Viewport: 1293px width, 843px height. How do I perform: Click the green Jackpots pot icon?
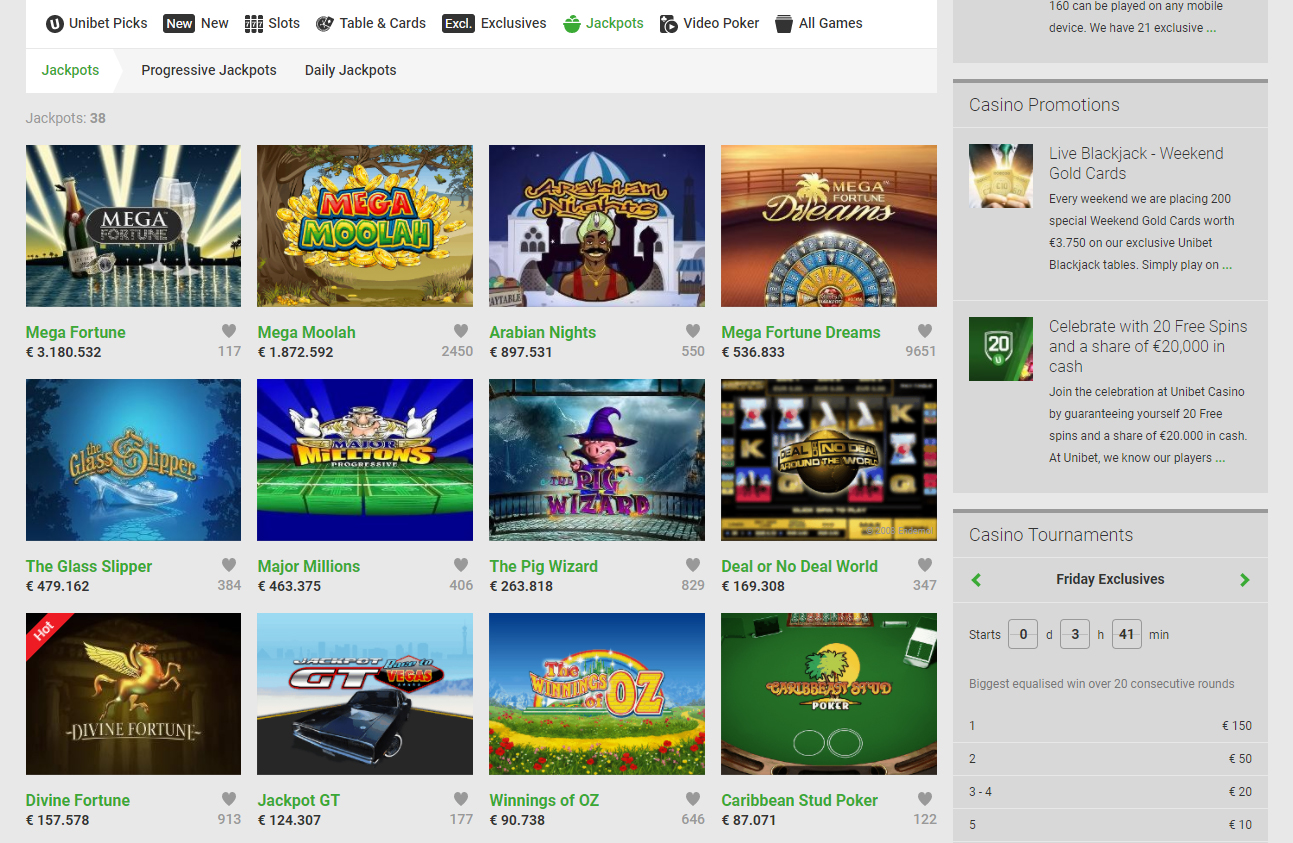pyautogui.click(x=572, y=23)
